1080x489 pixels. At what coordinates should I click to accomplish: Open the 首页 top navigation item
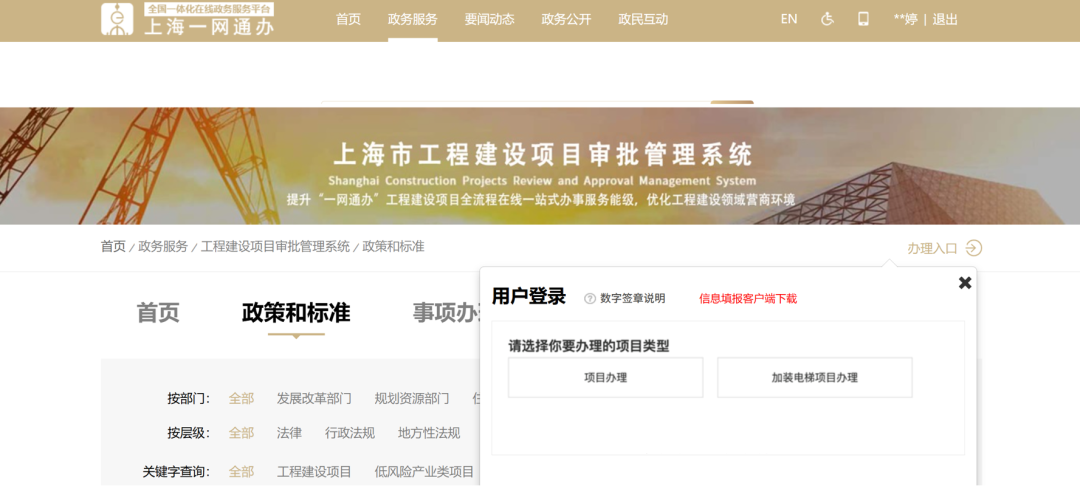[x=348, y=19]
